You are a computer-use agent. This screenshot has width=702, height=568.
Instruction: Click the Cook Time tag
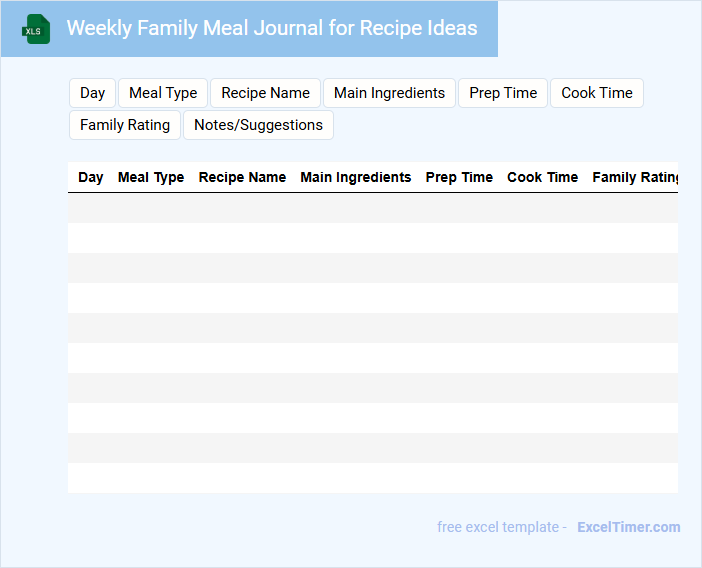pos(597,93)
